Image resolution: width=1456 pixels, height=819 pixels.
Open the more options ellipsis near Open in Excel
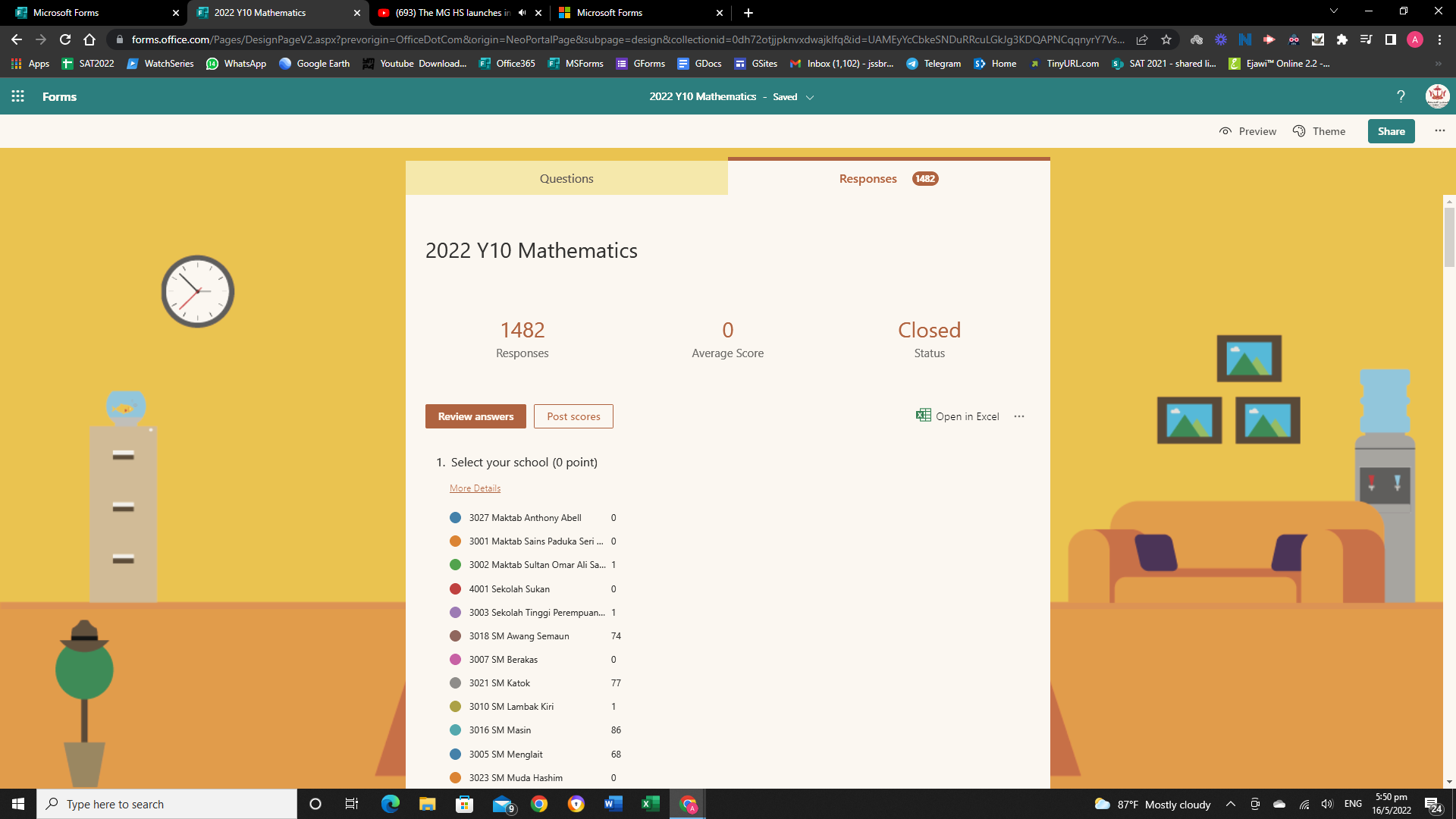point(1019,416)
